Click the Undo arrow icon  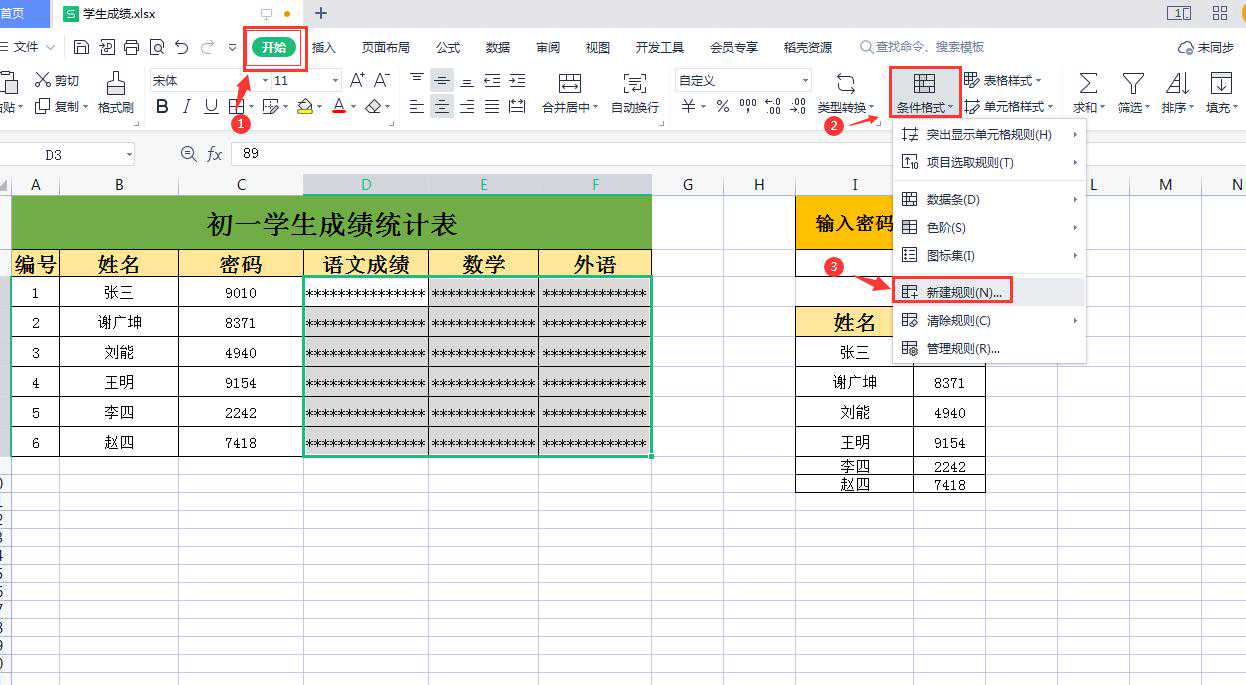181,47
